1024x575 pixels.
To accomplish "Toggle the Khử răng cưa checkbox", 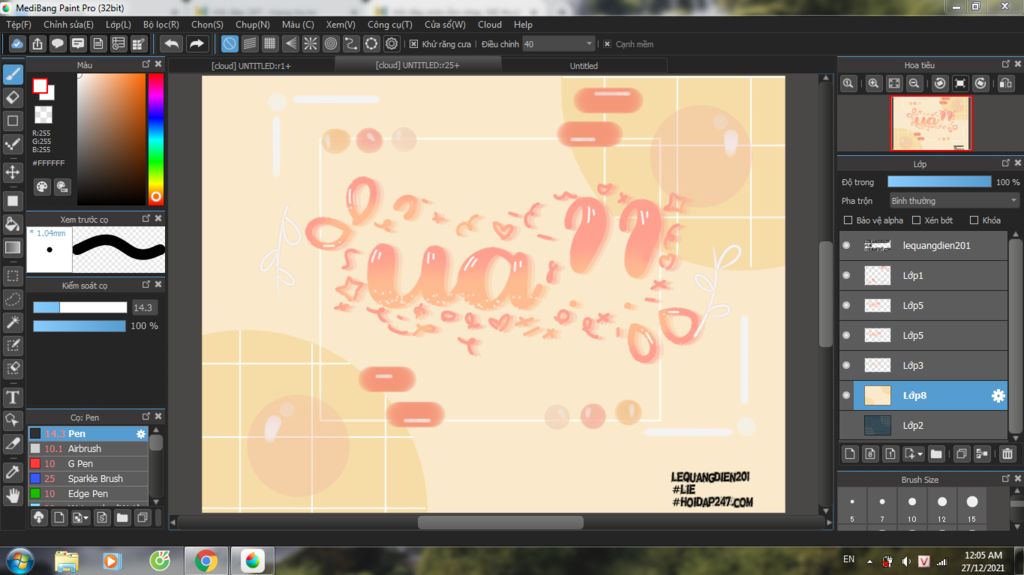I will click(413, 44).
